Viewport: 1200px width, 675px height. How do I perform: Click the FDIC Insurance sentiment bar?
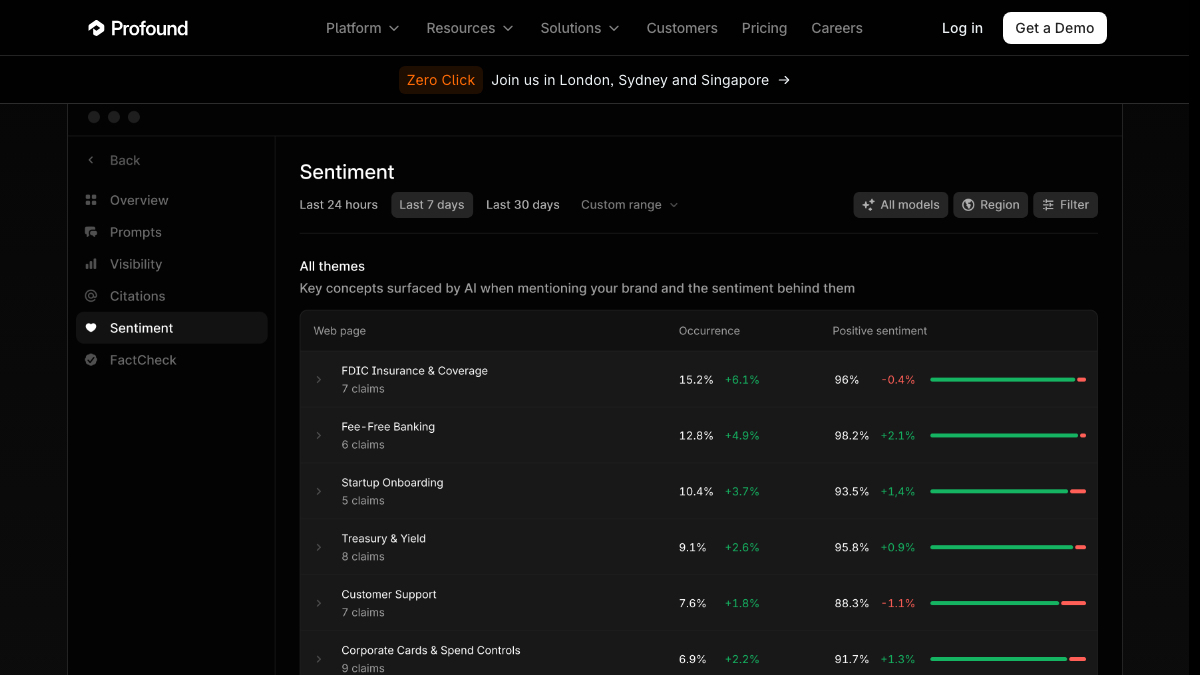pyautogui.click(x=1008, y=380)
